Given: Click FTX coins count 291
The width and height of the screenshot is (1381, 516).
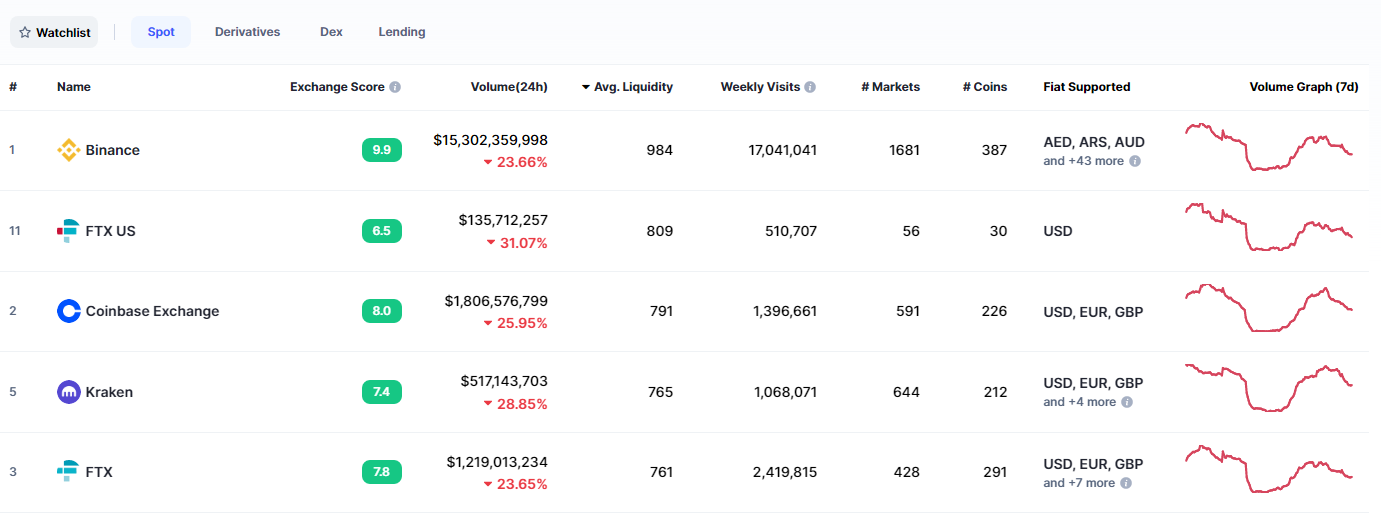Looking at the screenshot, I should tap(995, 472).
